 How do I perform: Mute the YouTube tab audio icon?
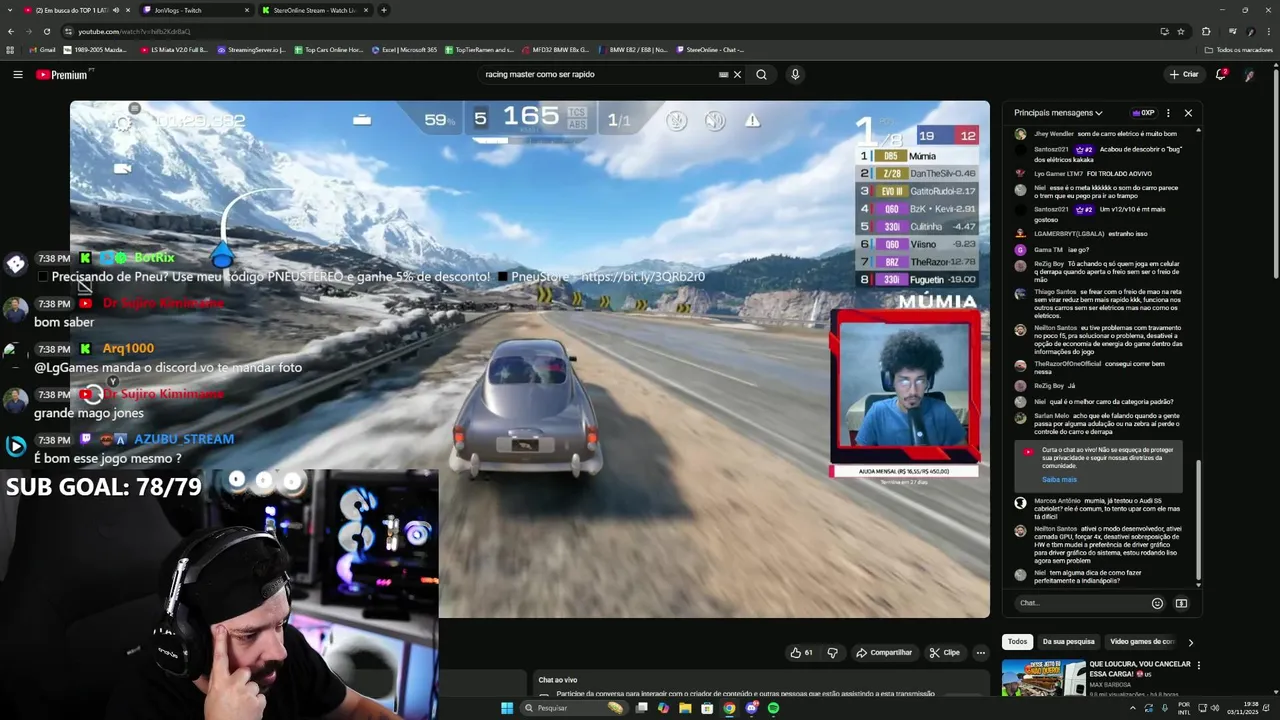click(115, 10)
